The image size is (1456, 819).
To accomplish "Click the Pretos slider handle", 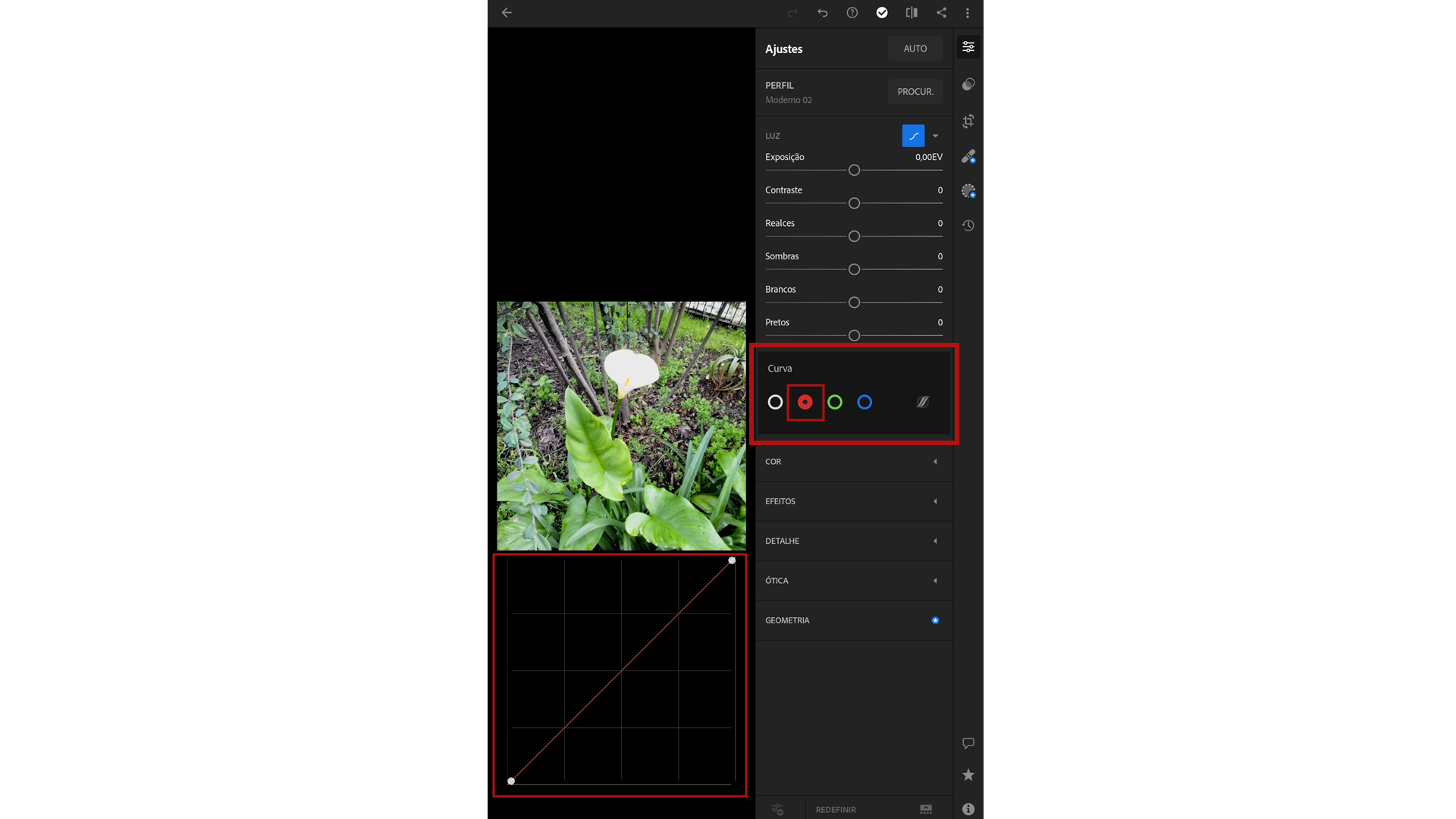I will pos(854,335).
